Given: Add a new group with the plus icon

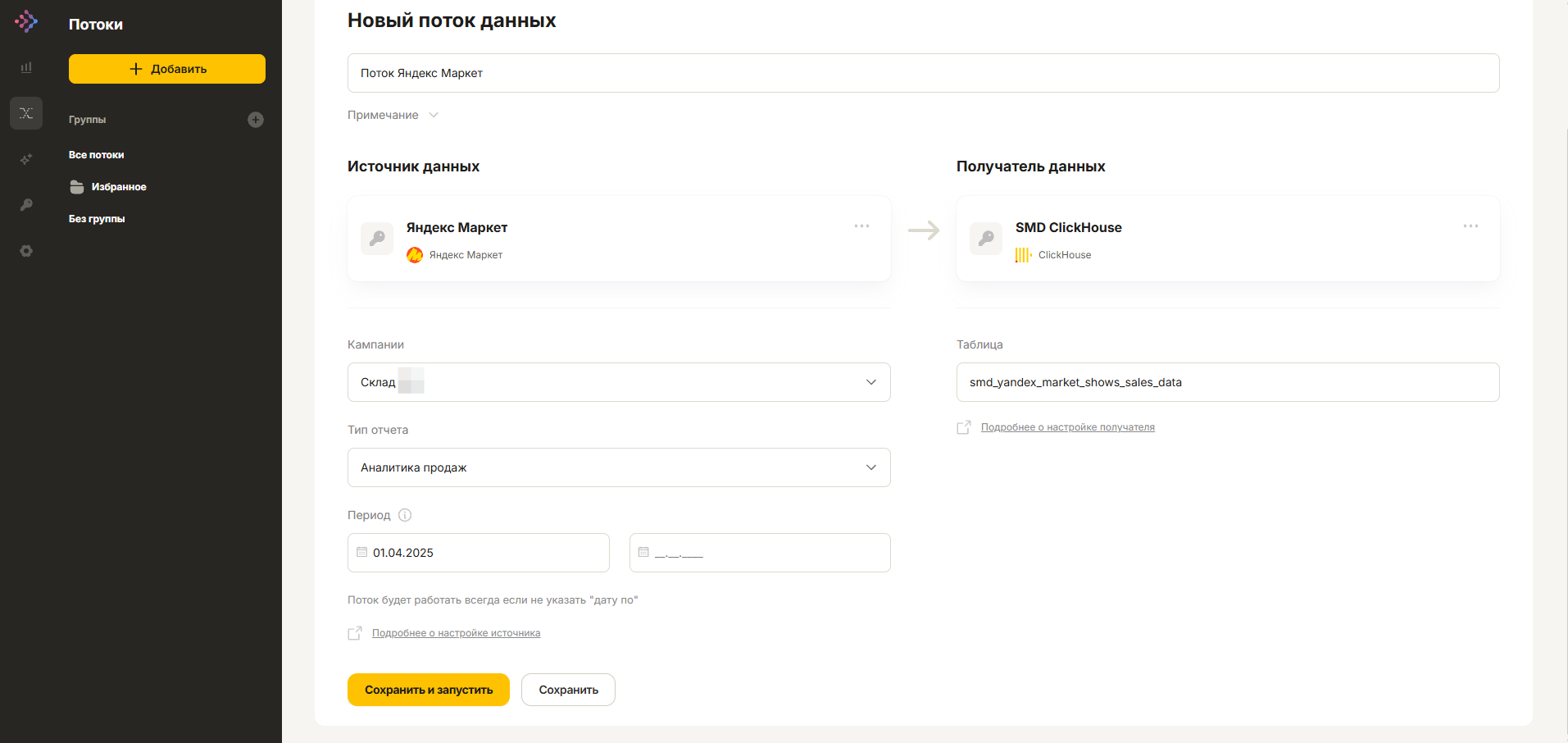Looking at the screenshot, I should 256,120.
